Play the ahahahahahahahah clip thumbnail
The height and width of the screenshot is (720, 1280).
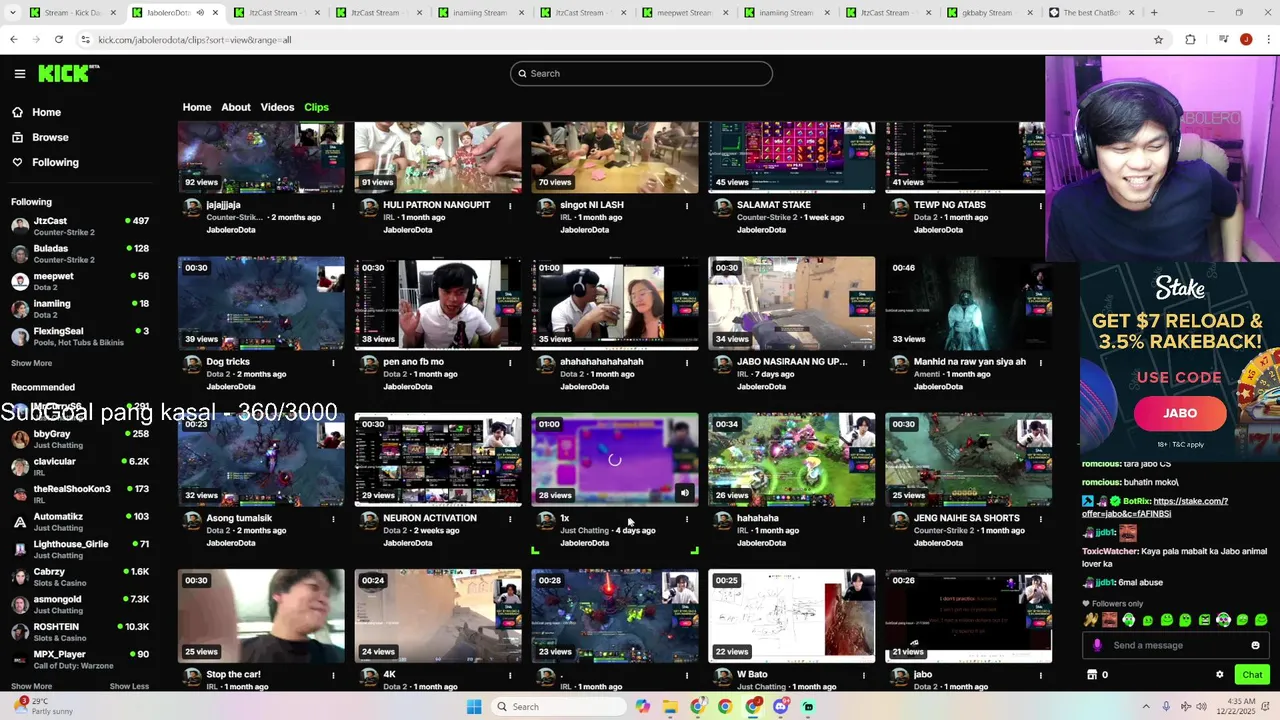coord(615,303)
